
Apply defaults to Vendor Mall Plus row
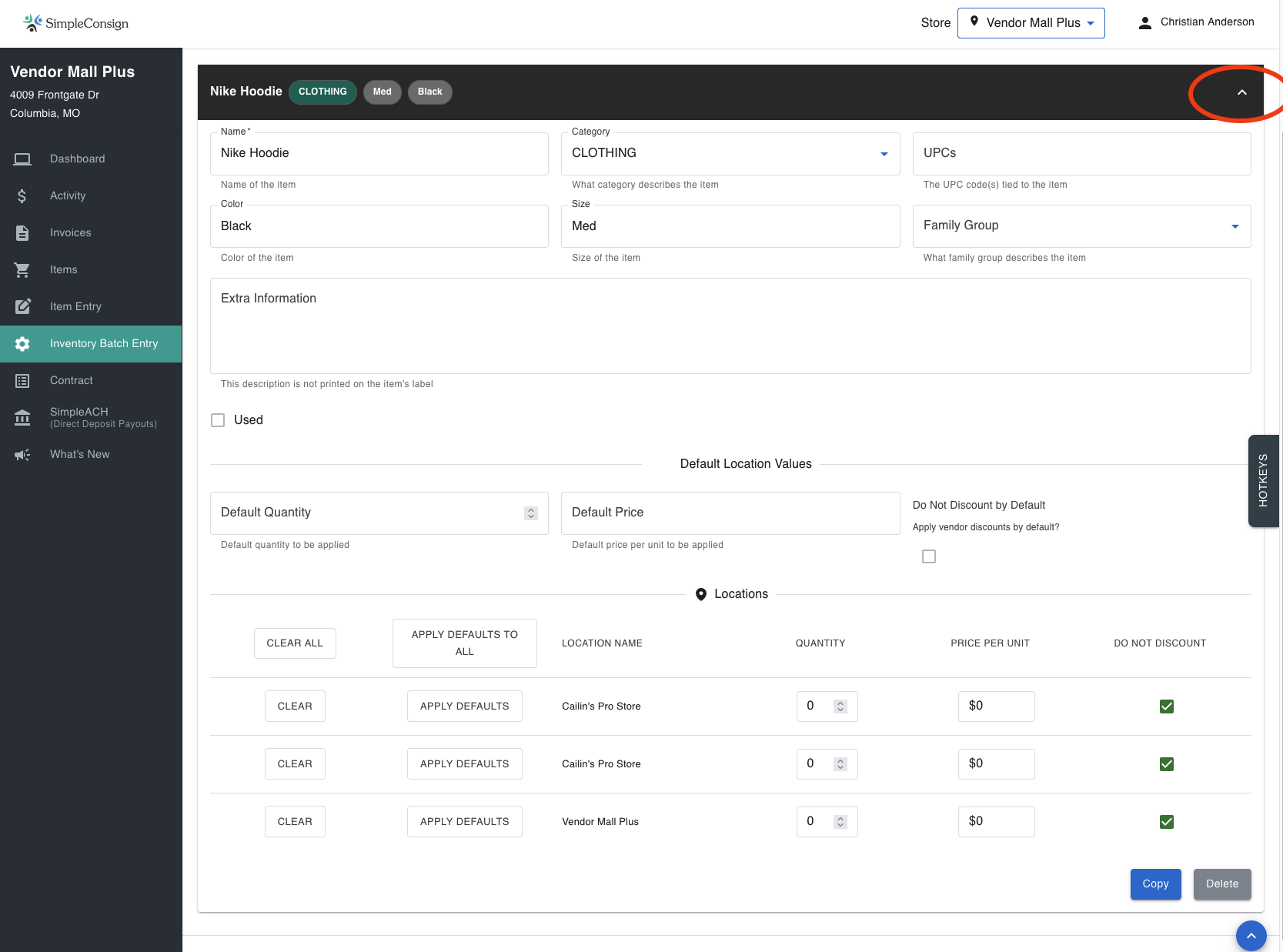pyautogui.click(x=465, y=822)
